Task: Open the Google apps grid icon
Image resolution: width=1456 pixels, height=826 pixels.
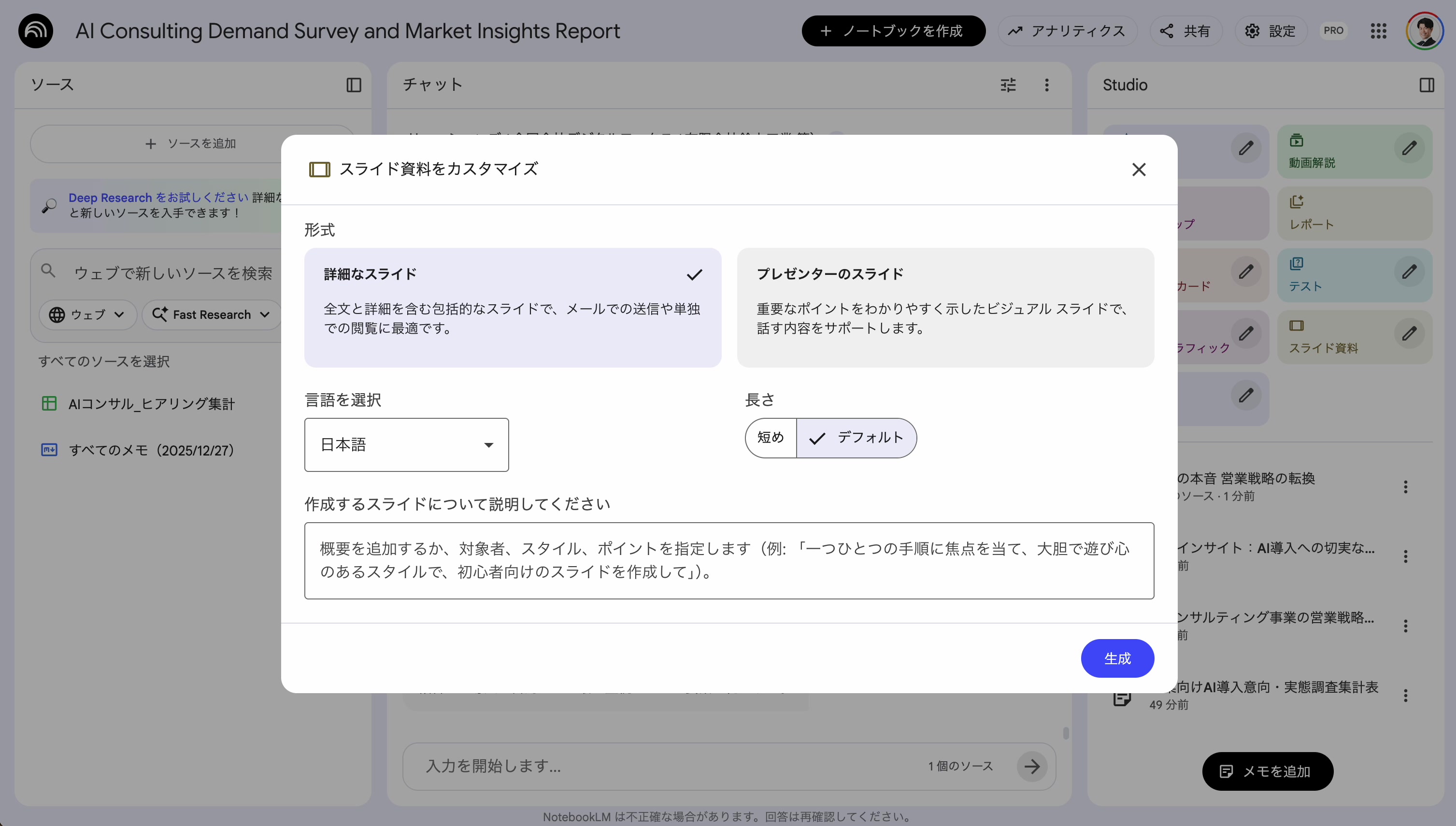Action: click(1379, 30)
